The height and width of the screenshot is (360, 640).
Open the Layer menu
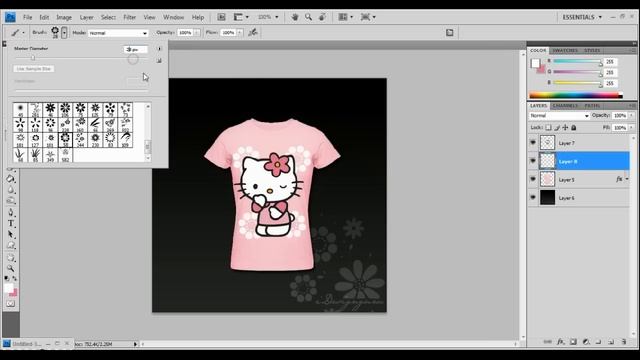(x=86, y=17)
